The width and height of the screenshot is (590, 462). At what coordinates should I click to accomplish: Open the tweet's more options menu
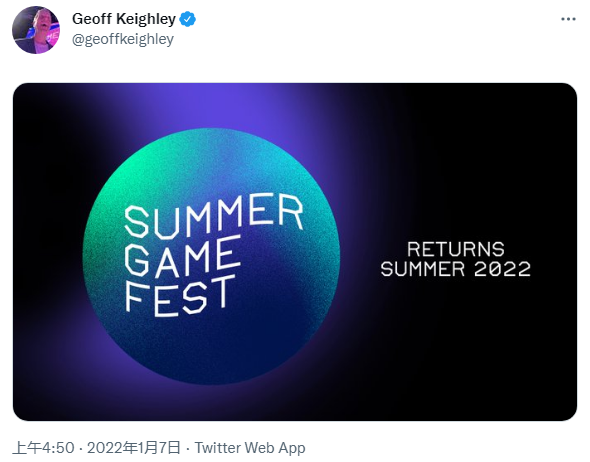[x=568, y=19]
